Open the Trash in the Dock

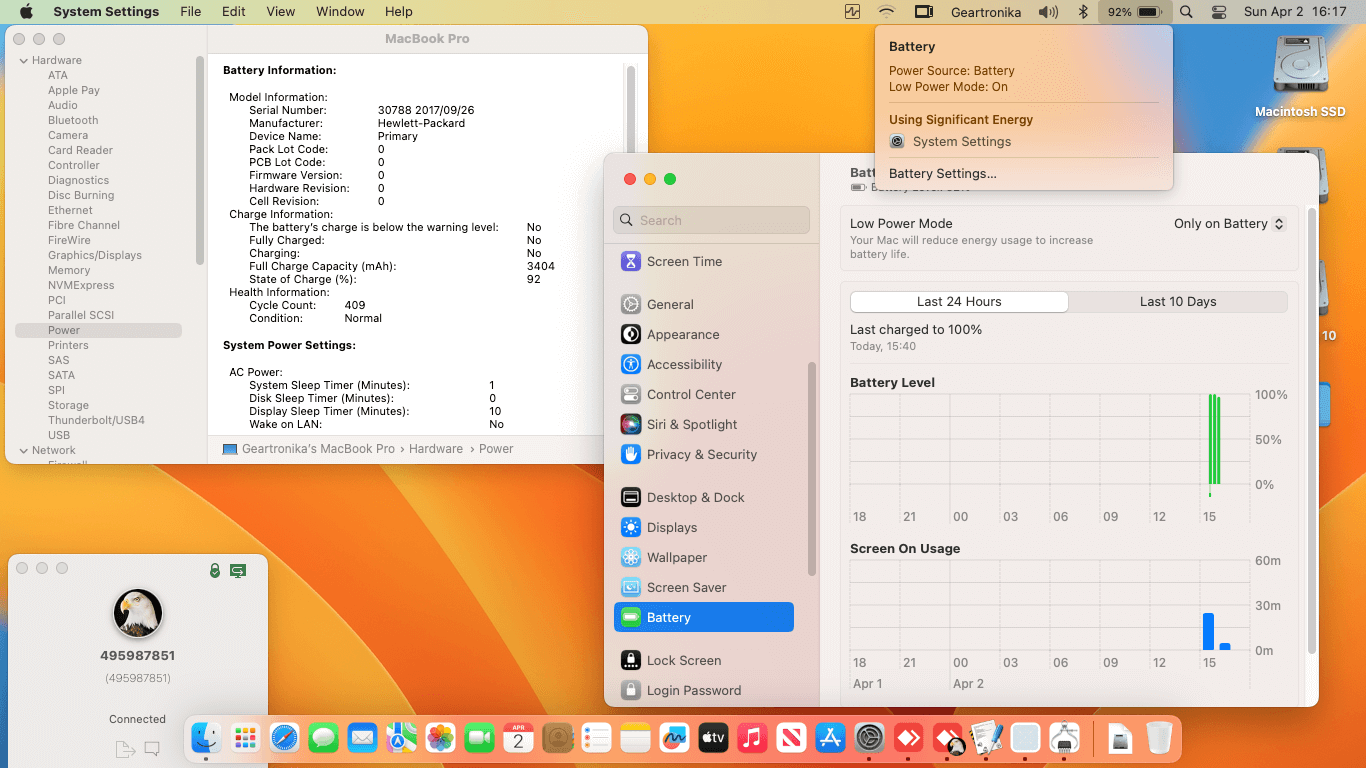(x=1159, y=739)
